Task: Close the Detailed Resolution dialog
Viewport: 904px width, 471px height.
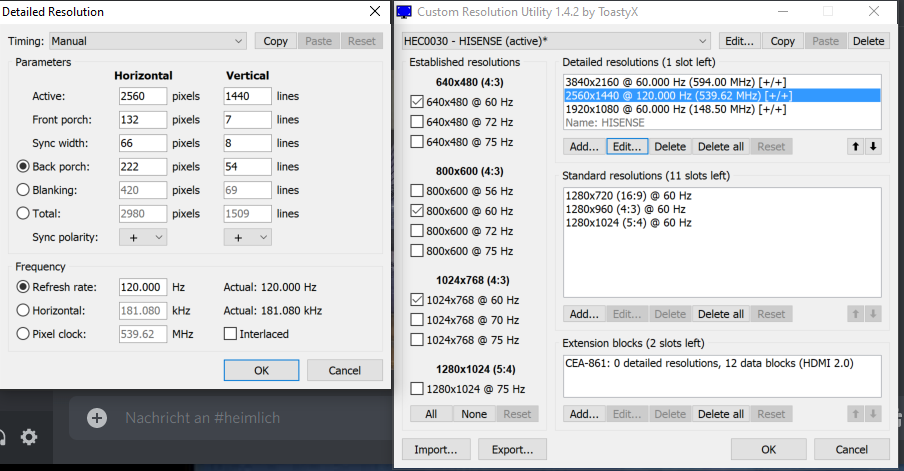Action: (x=375, y=12)
